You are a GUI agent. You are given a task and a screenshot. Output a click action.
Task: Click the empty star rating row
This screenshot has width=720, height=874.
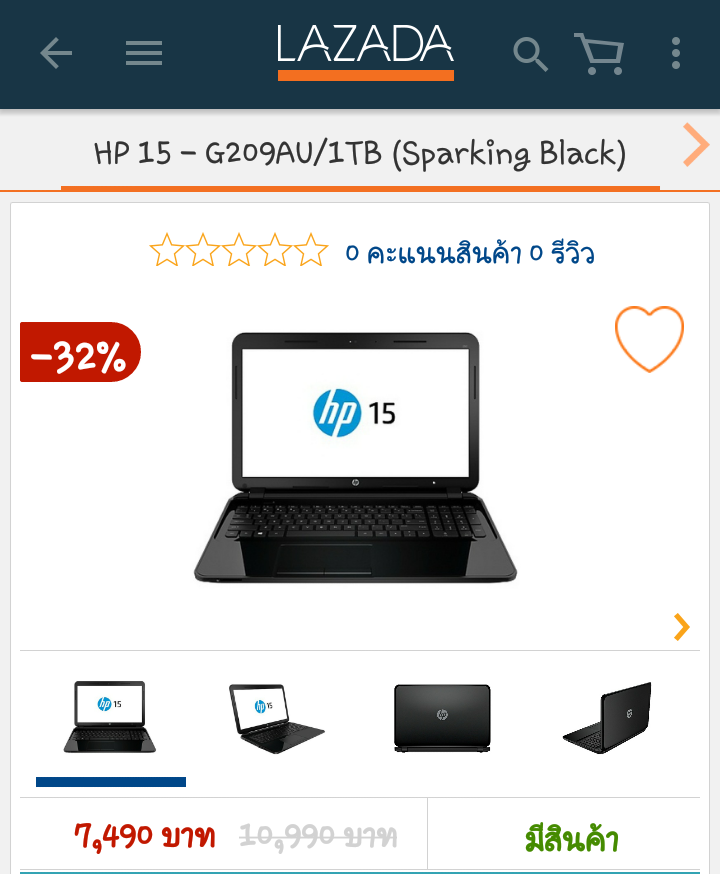click(x=239, y=250)
